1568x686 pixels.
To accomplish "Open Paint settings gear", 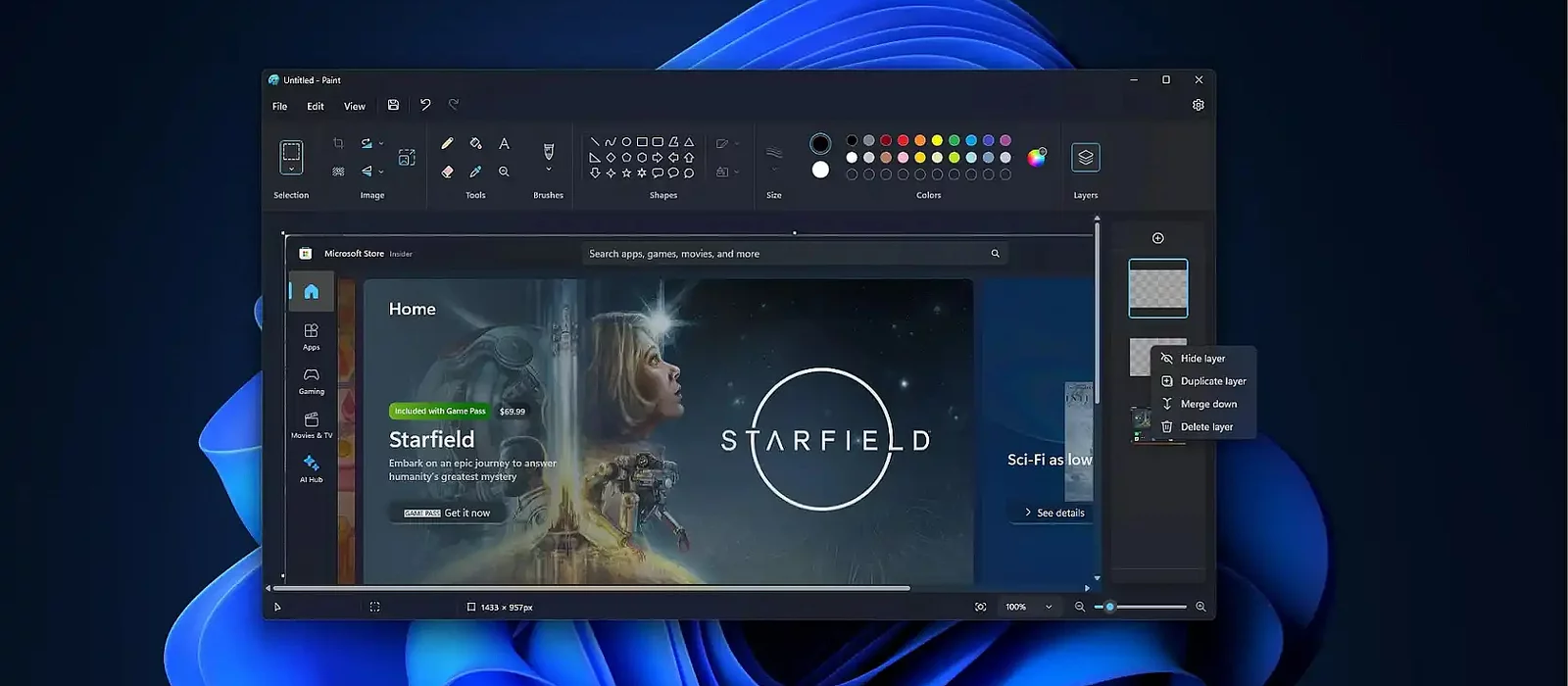I will click(1198, 105).
